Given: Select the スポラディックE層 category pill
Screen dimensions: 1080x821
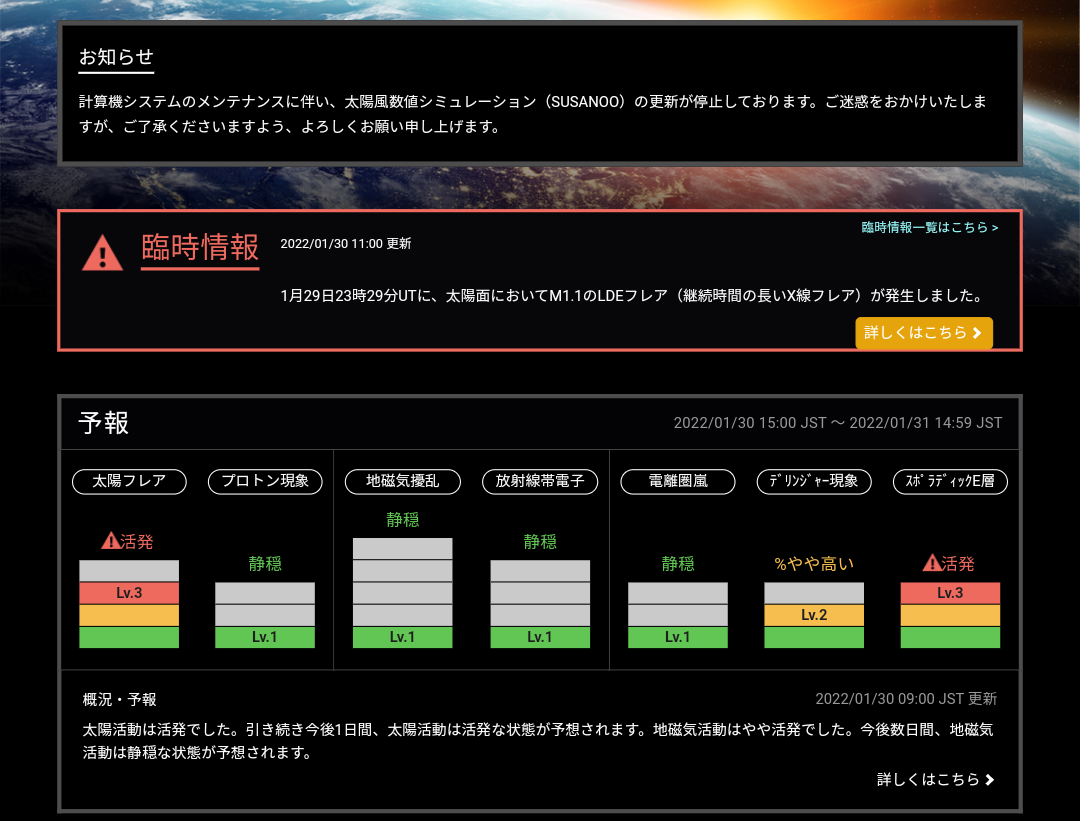Looking at the screenshot, I should point(950,481).
